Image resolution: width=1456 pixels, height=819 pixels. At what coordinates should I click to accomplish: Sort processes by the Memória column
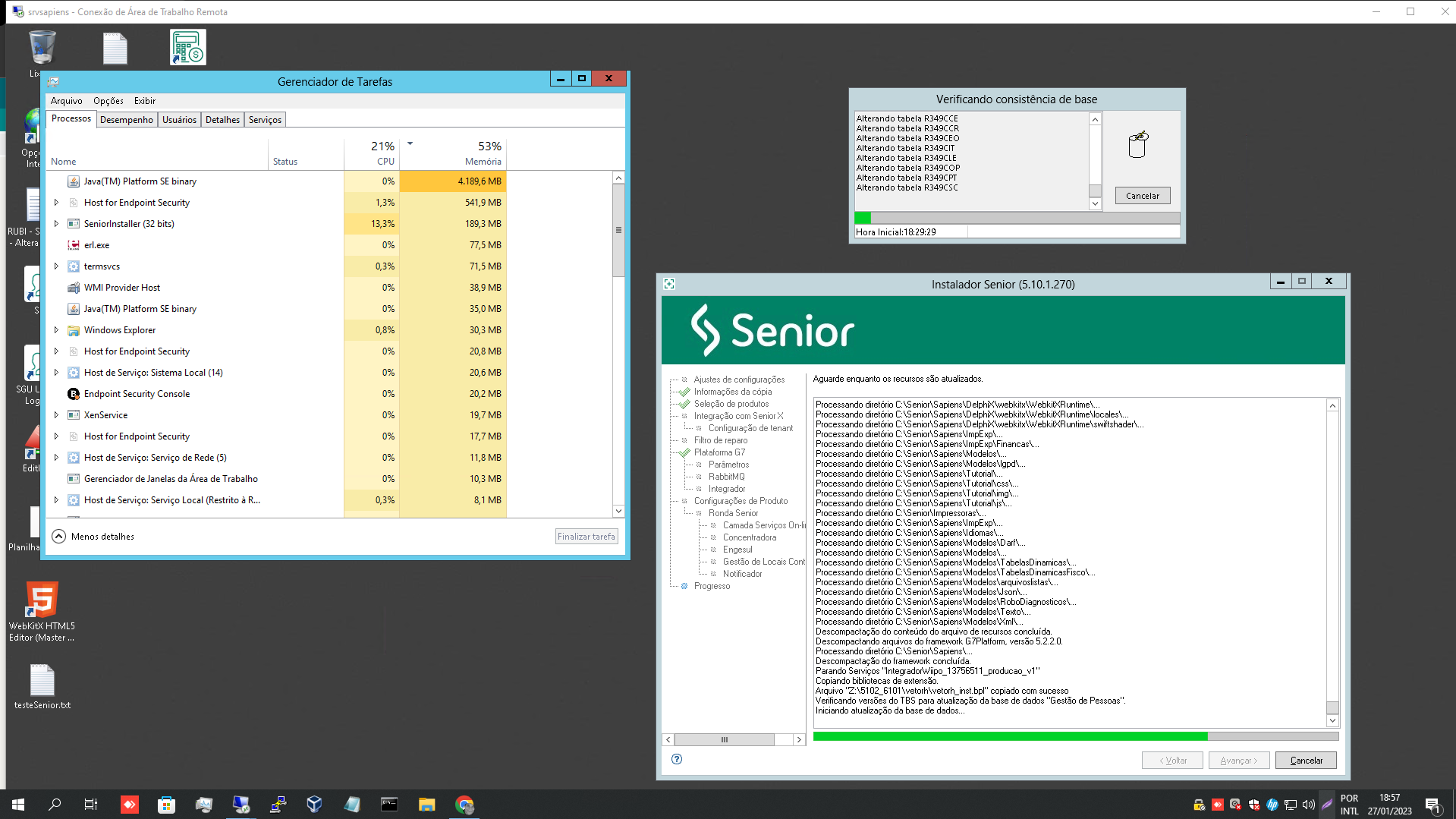click(453, 153)
